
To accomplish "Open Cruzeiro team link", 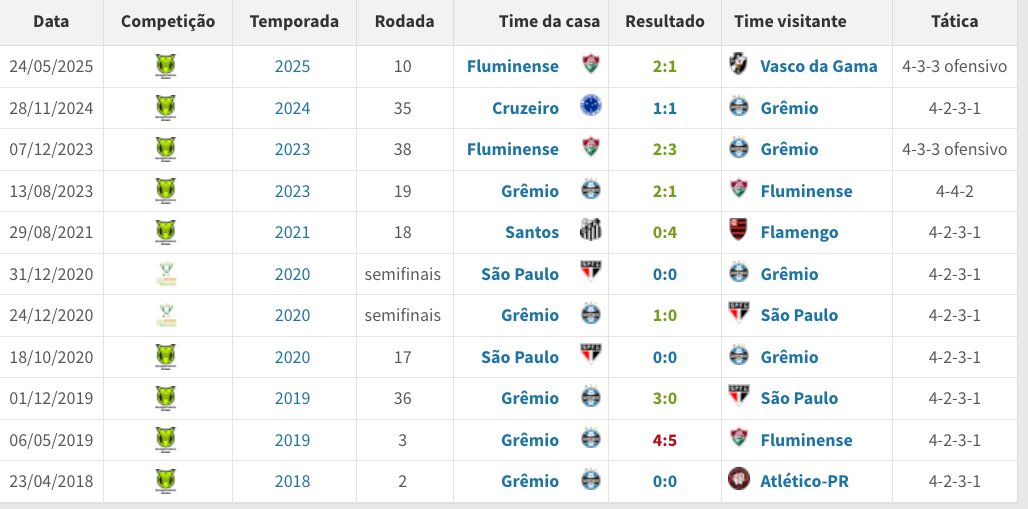I will pyautogui.click(x=525, y=108).
